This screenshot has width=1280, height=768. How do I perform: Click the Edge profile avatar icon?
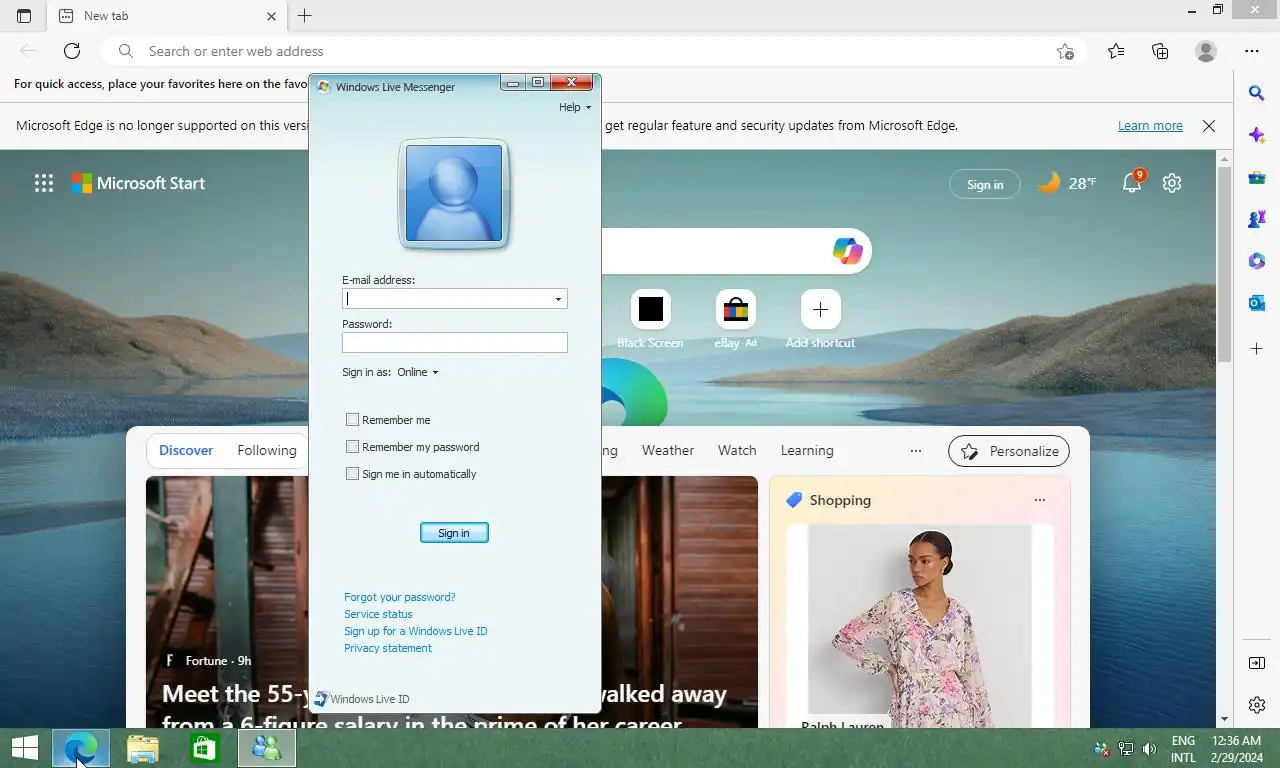click(1206, 51)
